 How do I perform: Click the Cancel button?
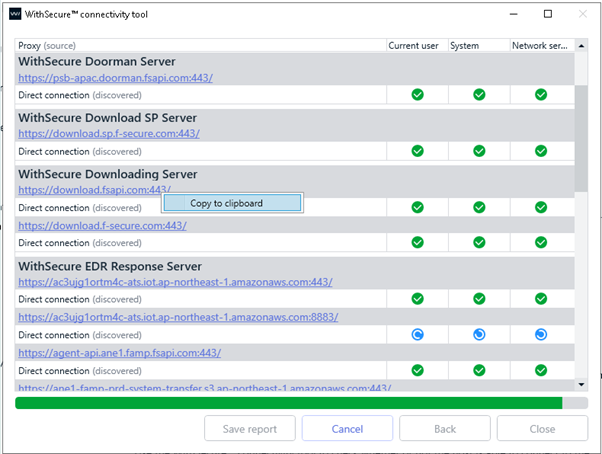(x=347, y=428)
